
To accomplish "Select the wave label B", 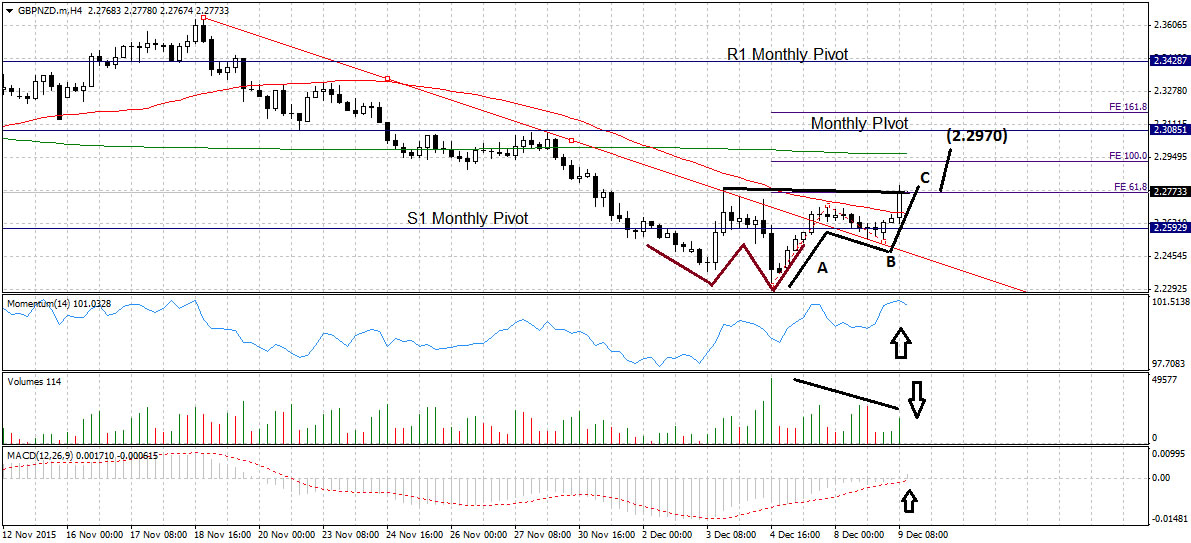I will [x=888, y=262].
